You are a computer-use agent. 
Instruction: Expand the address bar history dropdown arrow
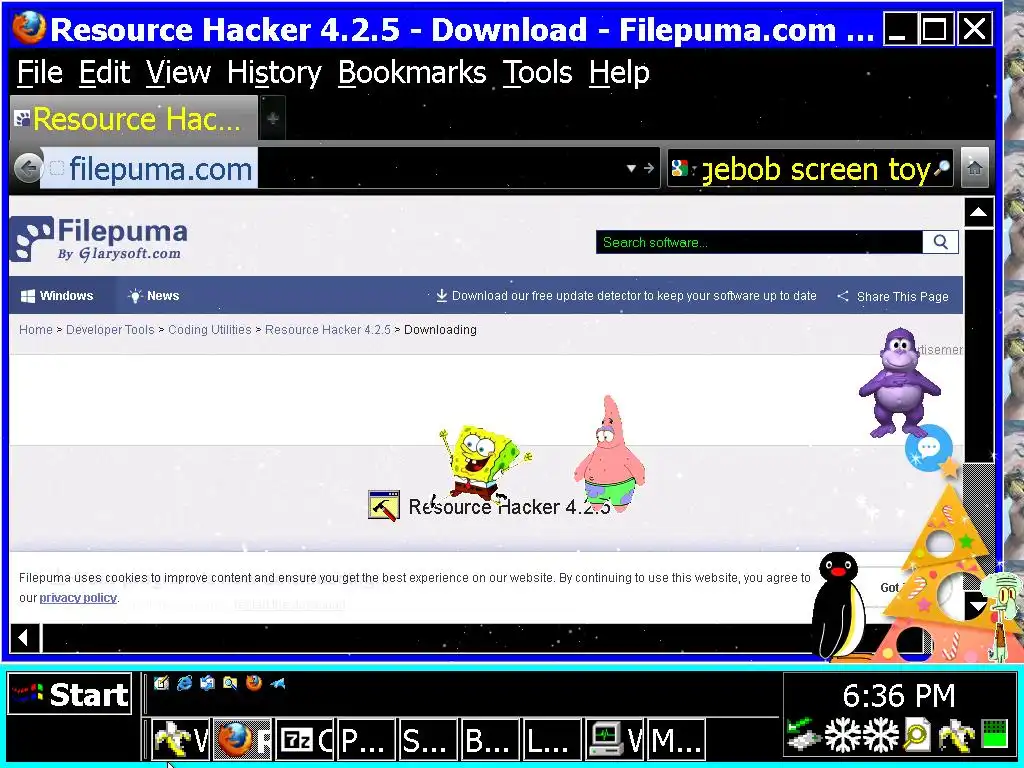coord(631,168)
